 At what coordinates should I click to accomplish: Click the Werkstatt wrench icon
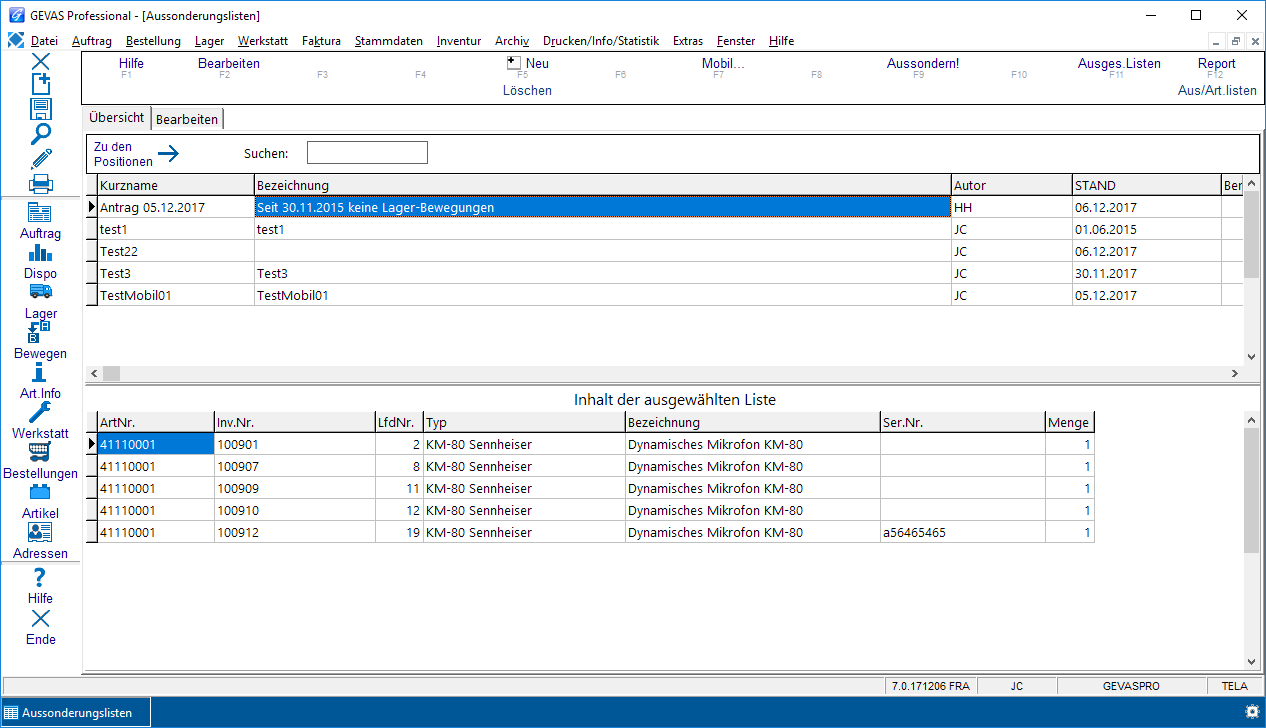point(41,412)
